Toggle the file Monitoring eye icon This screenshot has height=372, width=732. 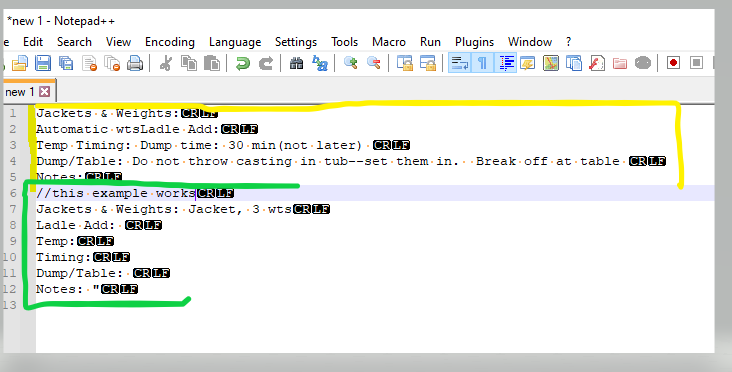(x=643, y=63)
